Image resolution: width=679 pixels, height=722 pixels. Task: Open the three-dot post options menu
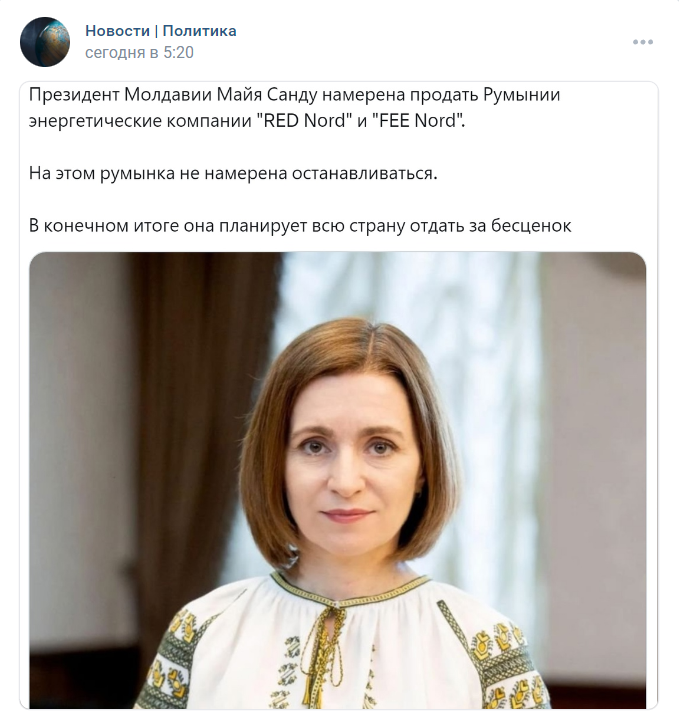(x=643, y=42)
